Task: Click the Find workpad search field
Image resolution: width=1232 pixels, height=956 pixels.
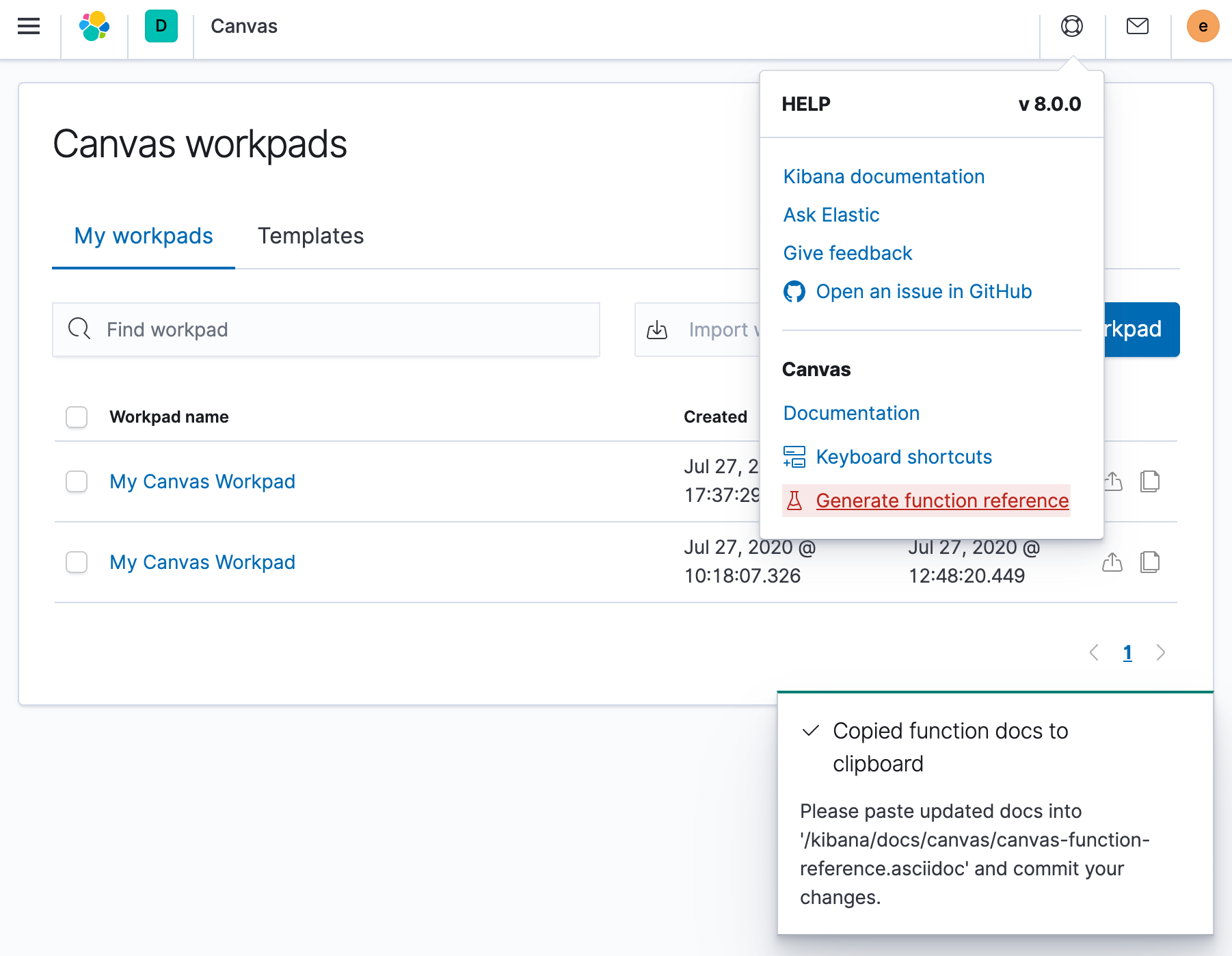Action: (326, 330)
